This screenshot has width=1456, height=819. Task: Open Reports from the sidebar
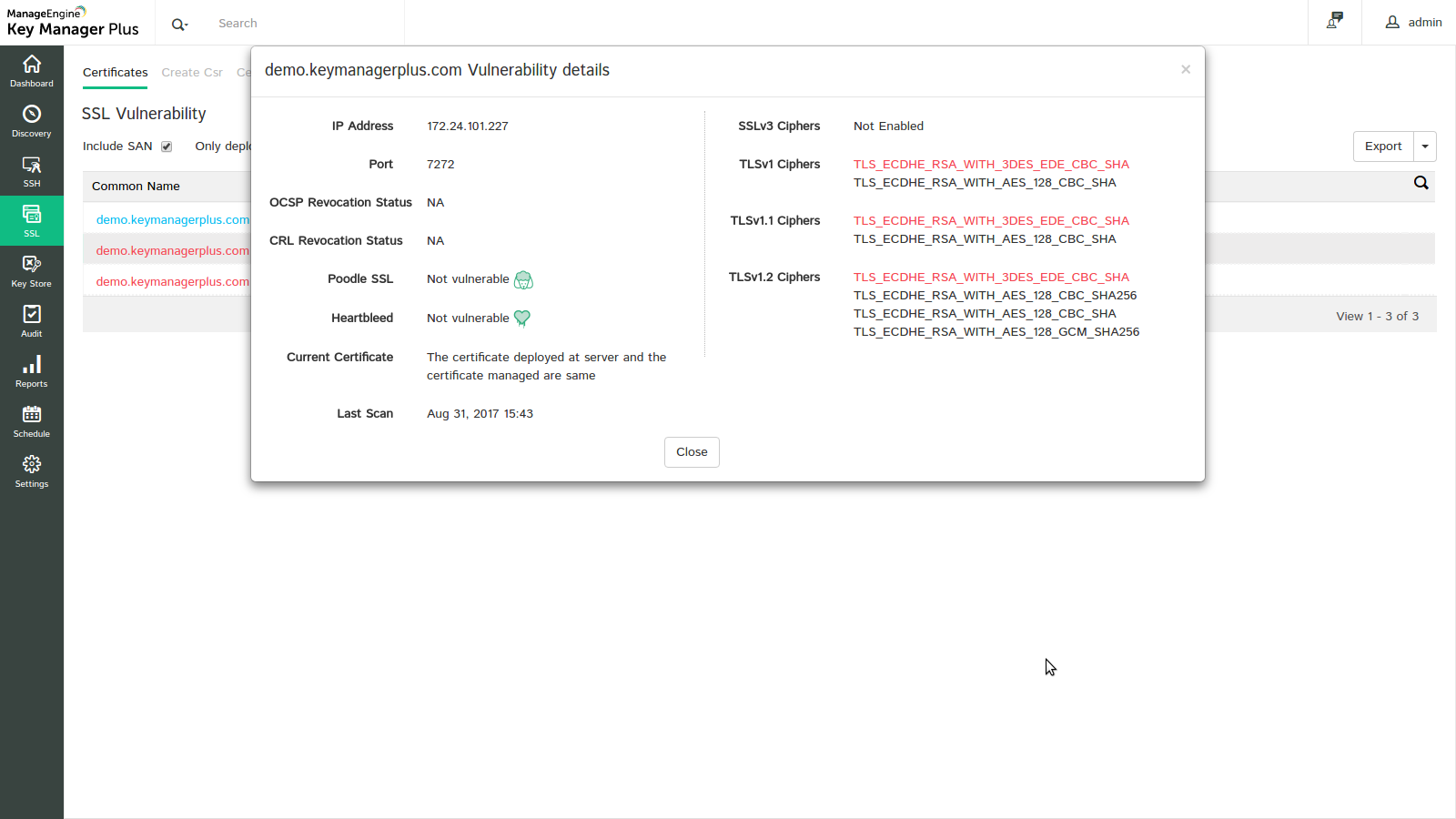(x=32, y=370)
